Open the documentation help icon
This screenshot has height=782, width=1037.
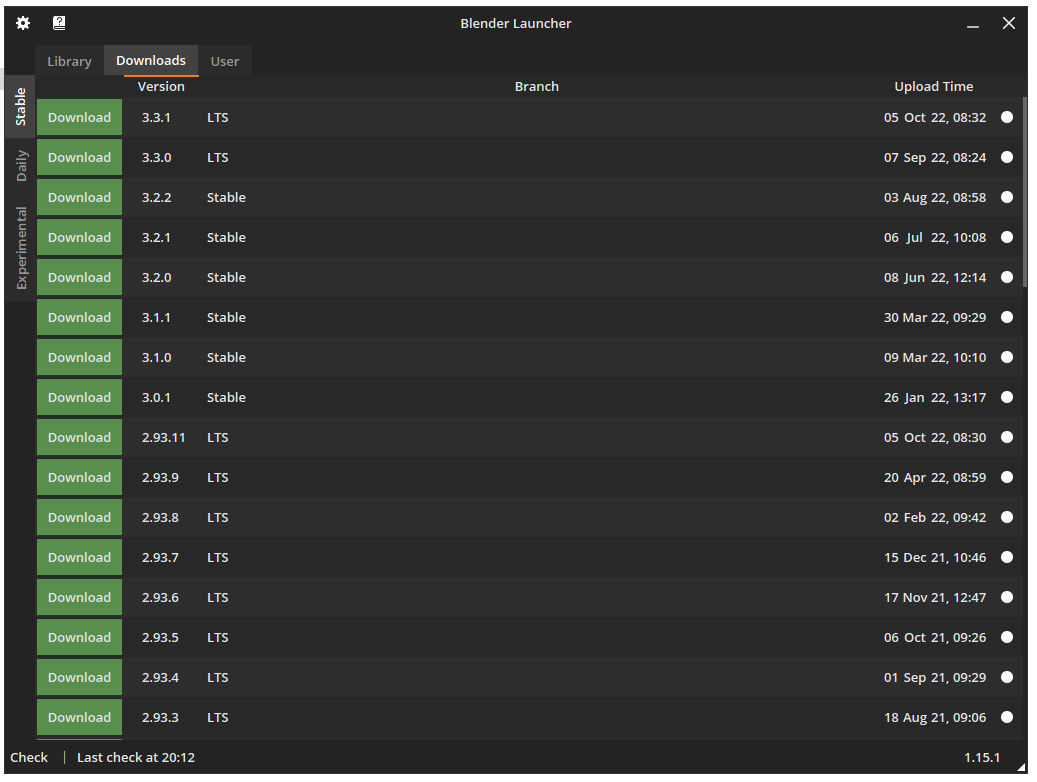59,23
